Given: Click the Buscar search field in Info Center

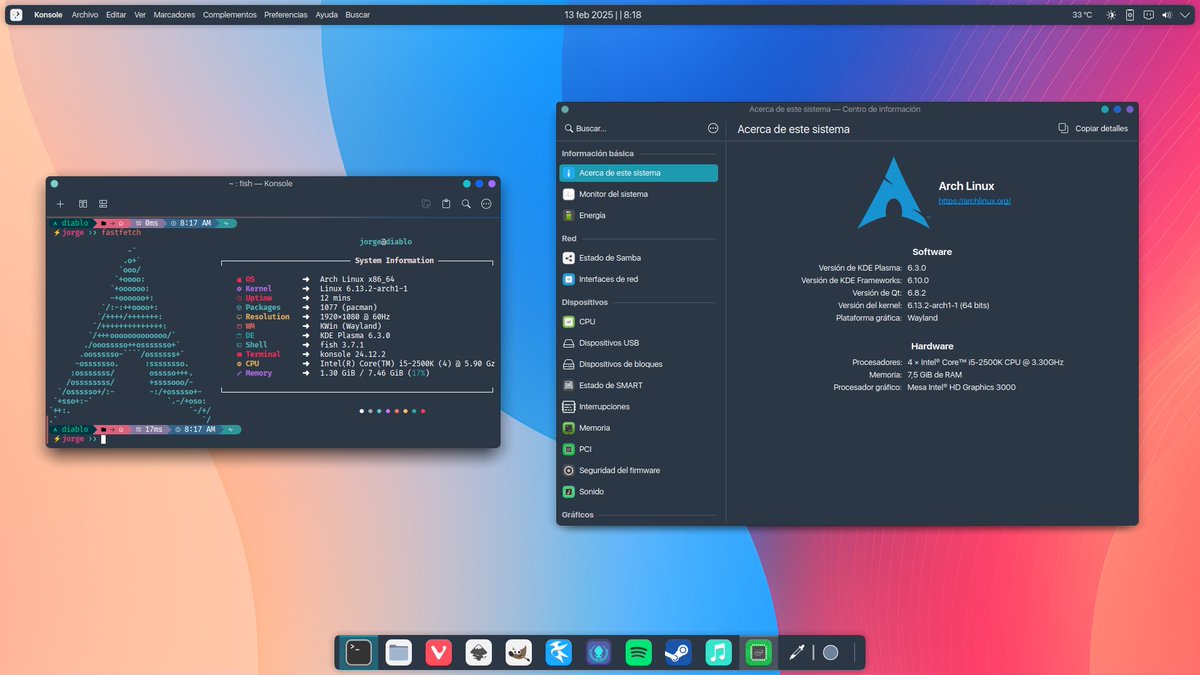Looking at the screenshot, I should coord(631,128).
